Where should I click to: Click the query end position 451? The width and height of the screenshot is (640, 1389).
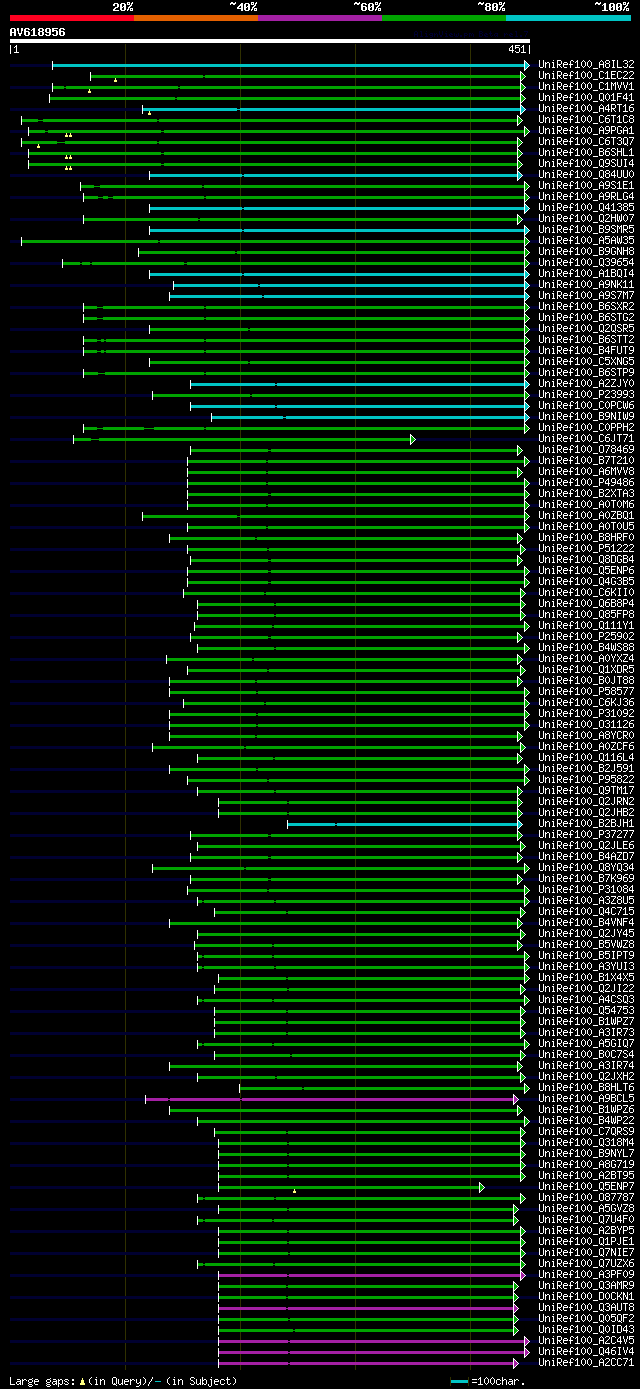(517, 49)
